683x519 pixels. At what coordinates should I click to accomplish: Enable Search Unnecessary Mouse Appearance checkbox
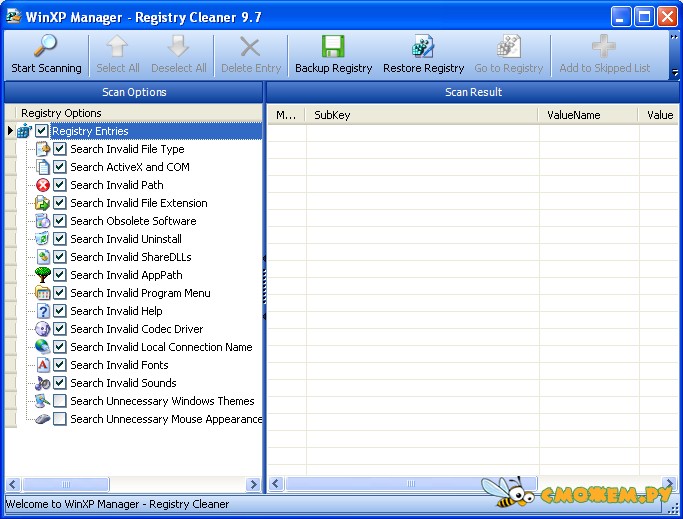coord(60,419)
